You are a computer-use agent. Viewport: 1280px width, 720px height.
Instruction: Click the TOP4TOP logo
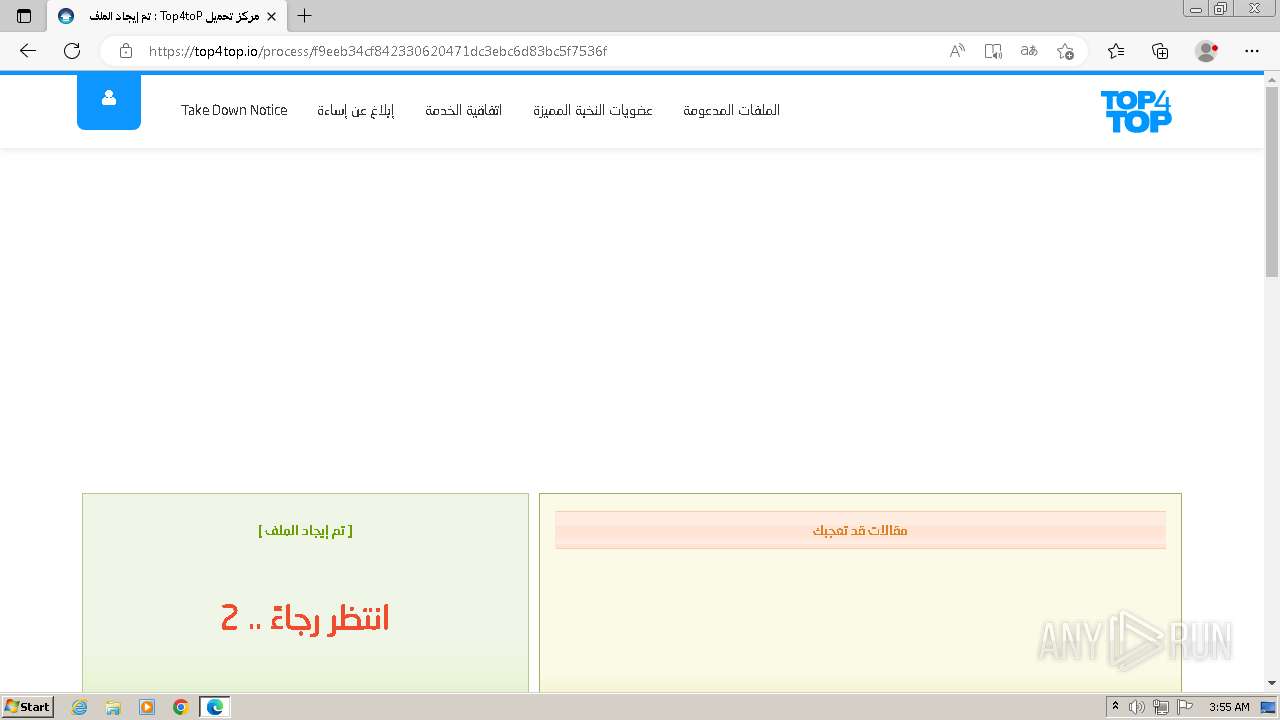tap(1136, 111)
